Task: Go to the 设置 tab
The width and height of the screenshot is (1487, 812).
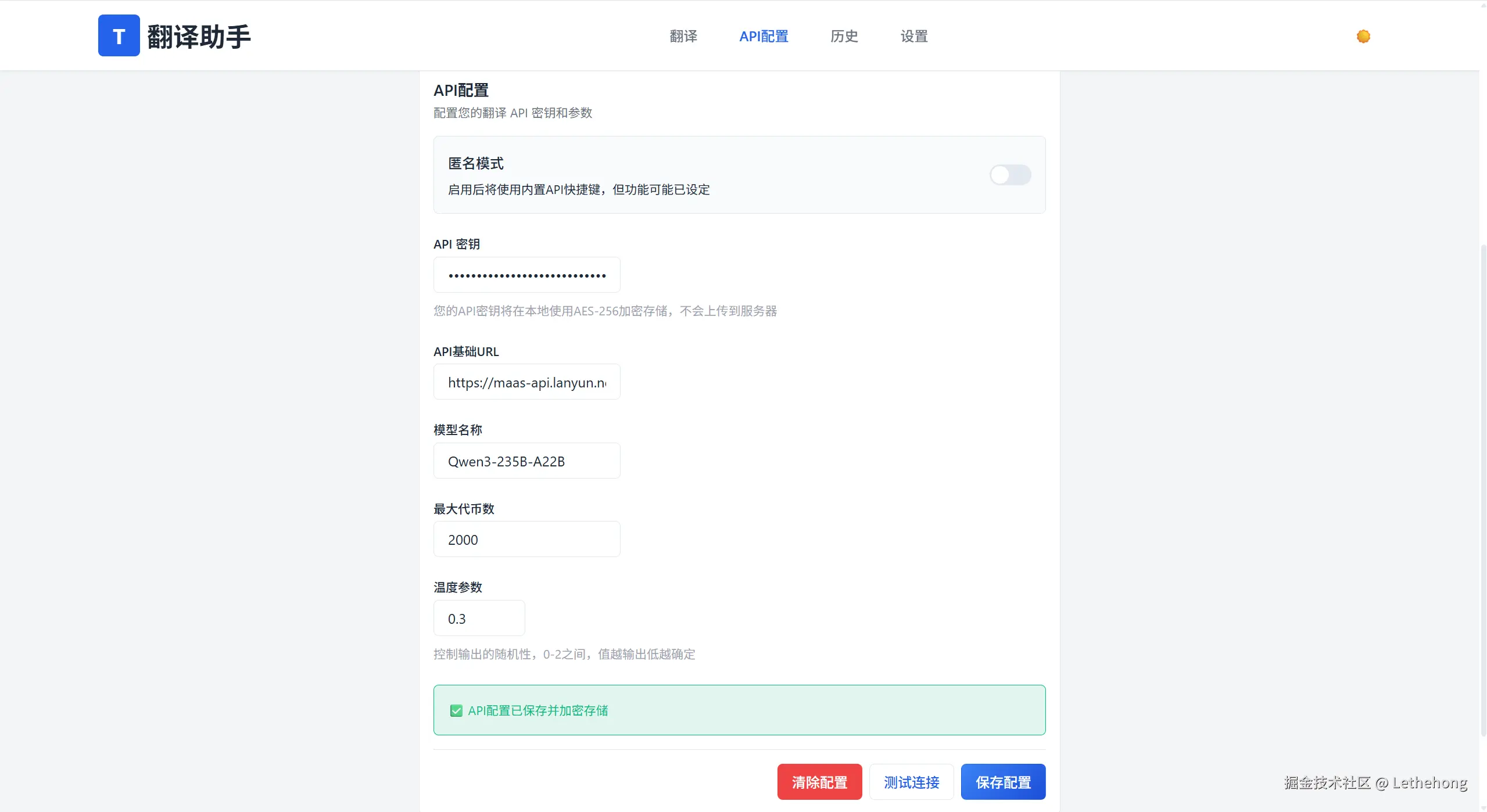Action: [x=914, y=37]
